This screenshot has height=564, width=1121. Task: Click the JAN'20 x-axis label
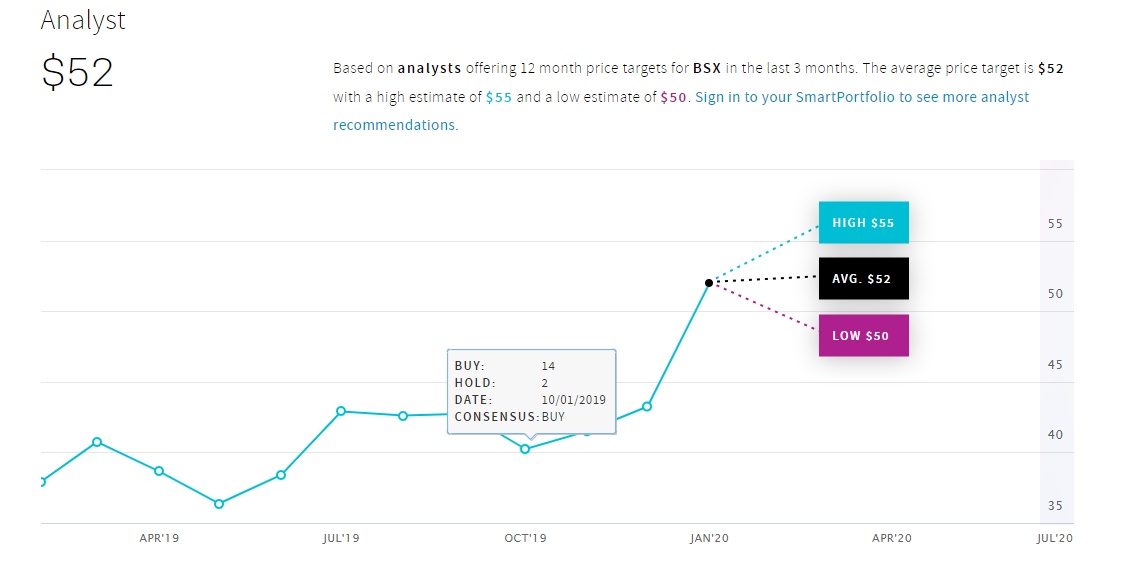tap(709, 538)
